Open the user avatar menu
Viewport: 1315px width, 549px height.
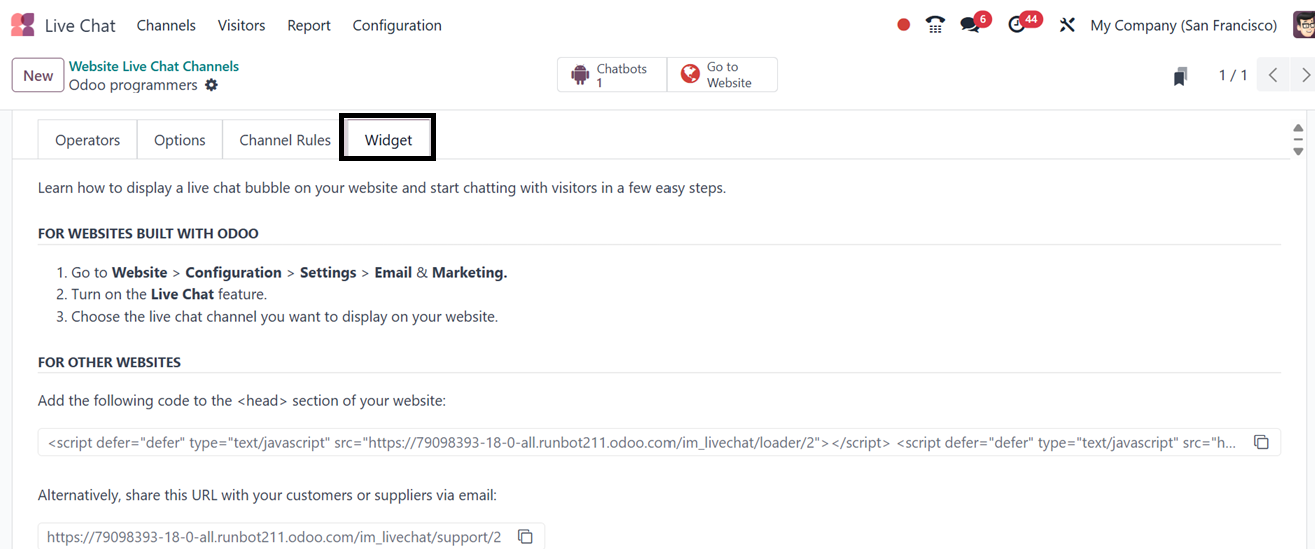pos(1303,25)
